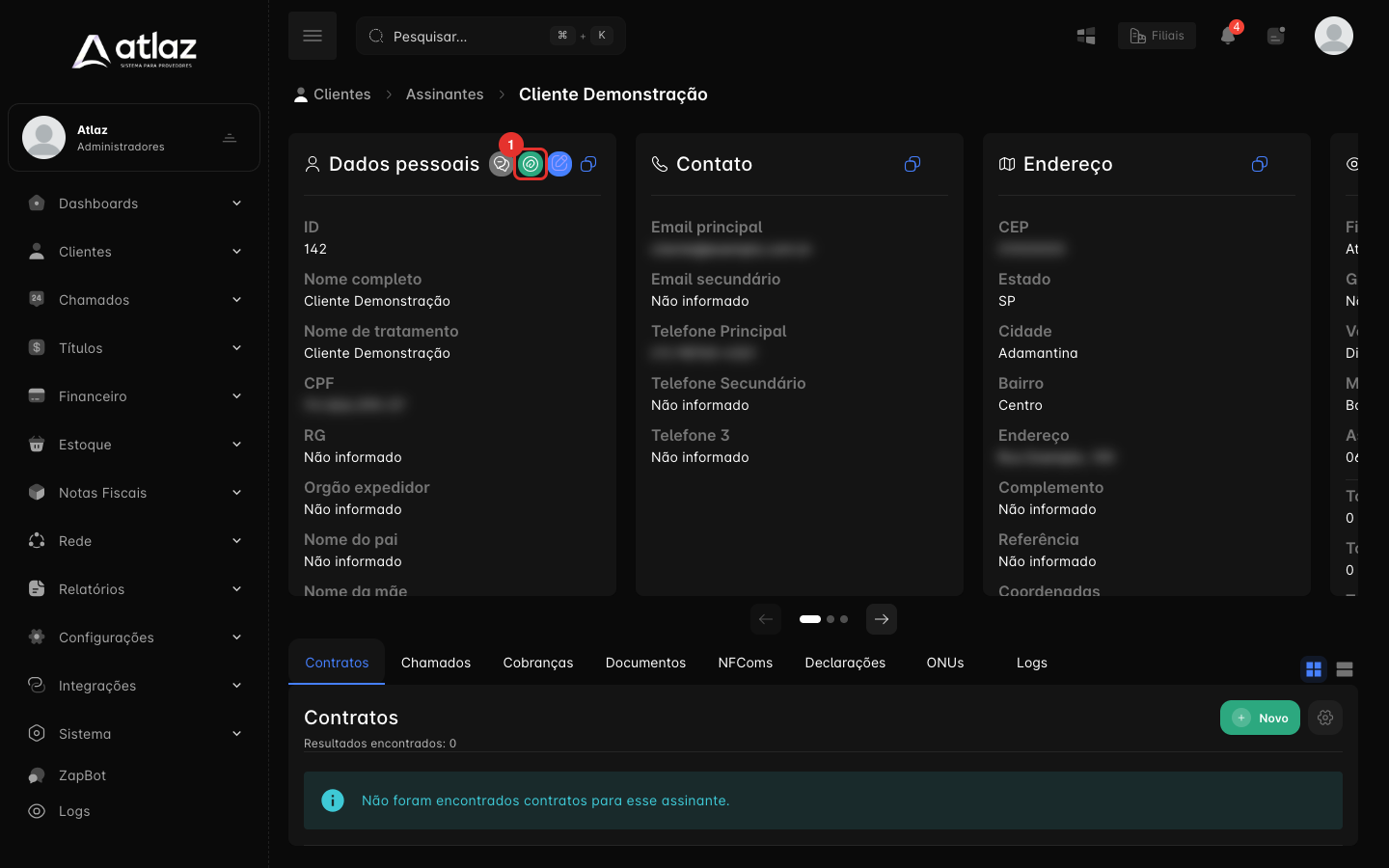
Task: Open the Filiais button in header
Action: 1157,36
